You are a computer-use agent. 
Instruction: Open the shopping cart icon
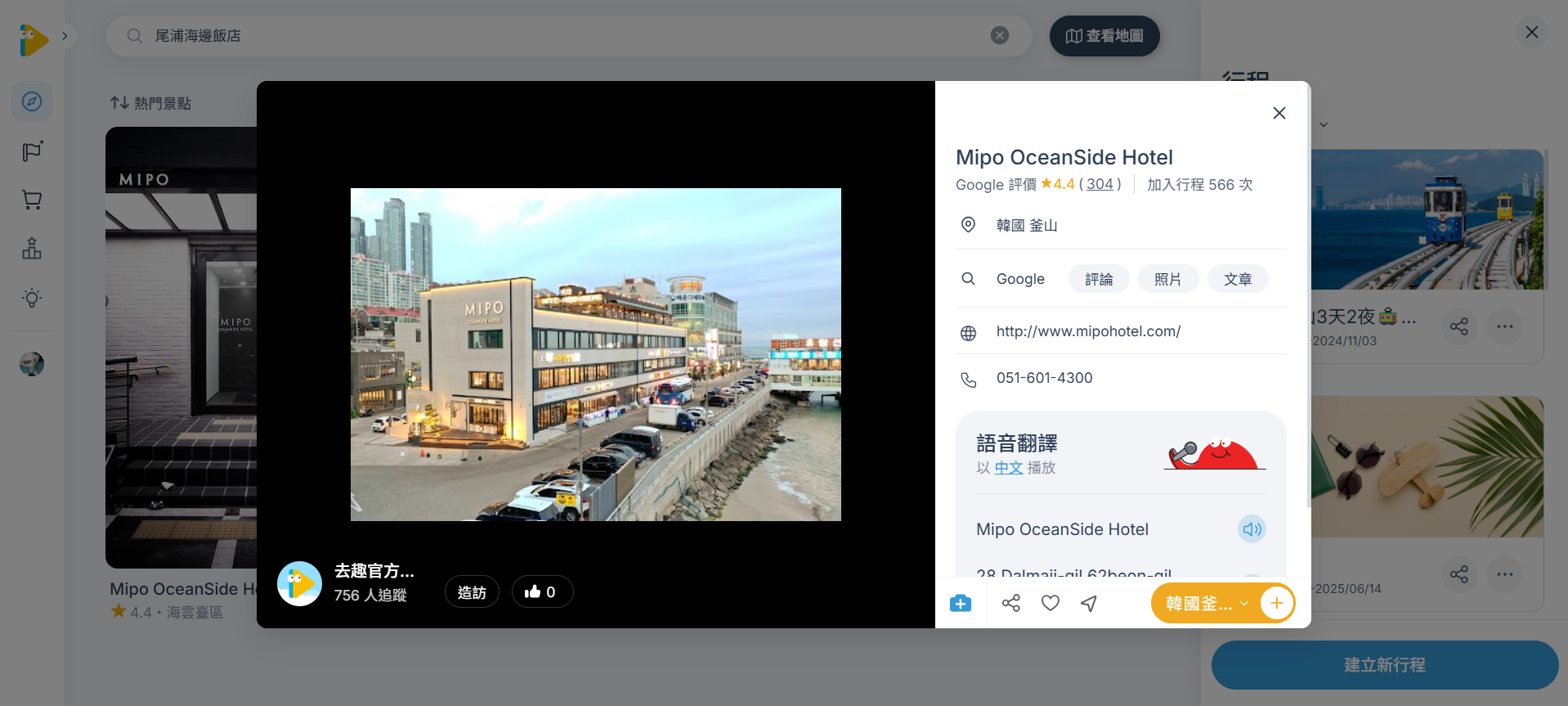click(x=32, y=200)
